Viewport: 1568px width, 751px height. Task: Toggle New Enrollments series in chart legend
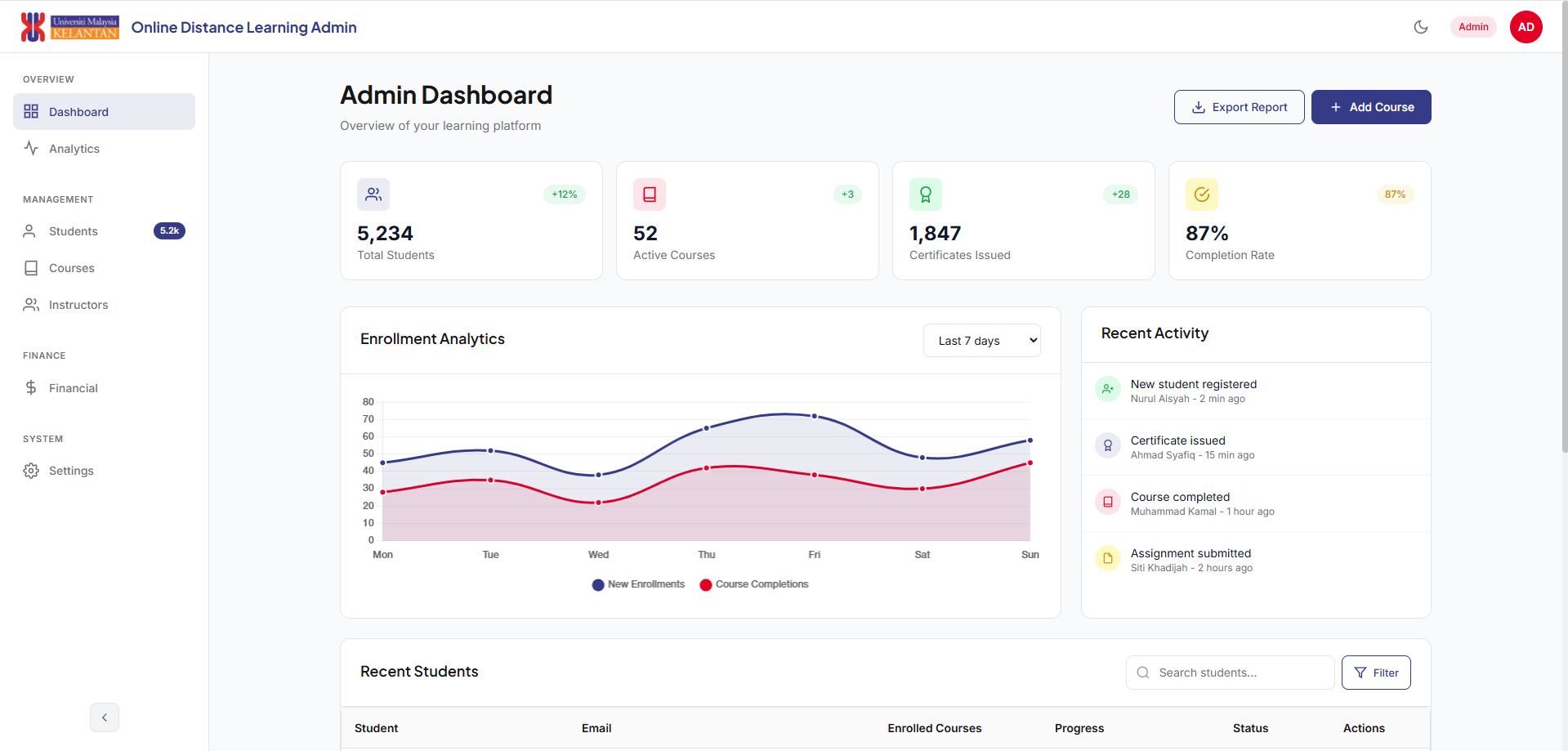[x=638, y=584]
